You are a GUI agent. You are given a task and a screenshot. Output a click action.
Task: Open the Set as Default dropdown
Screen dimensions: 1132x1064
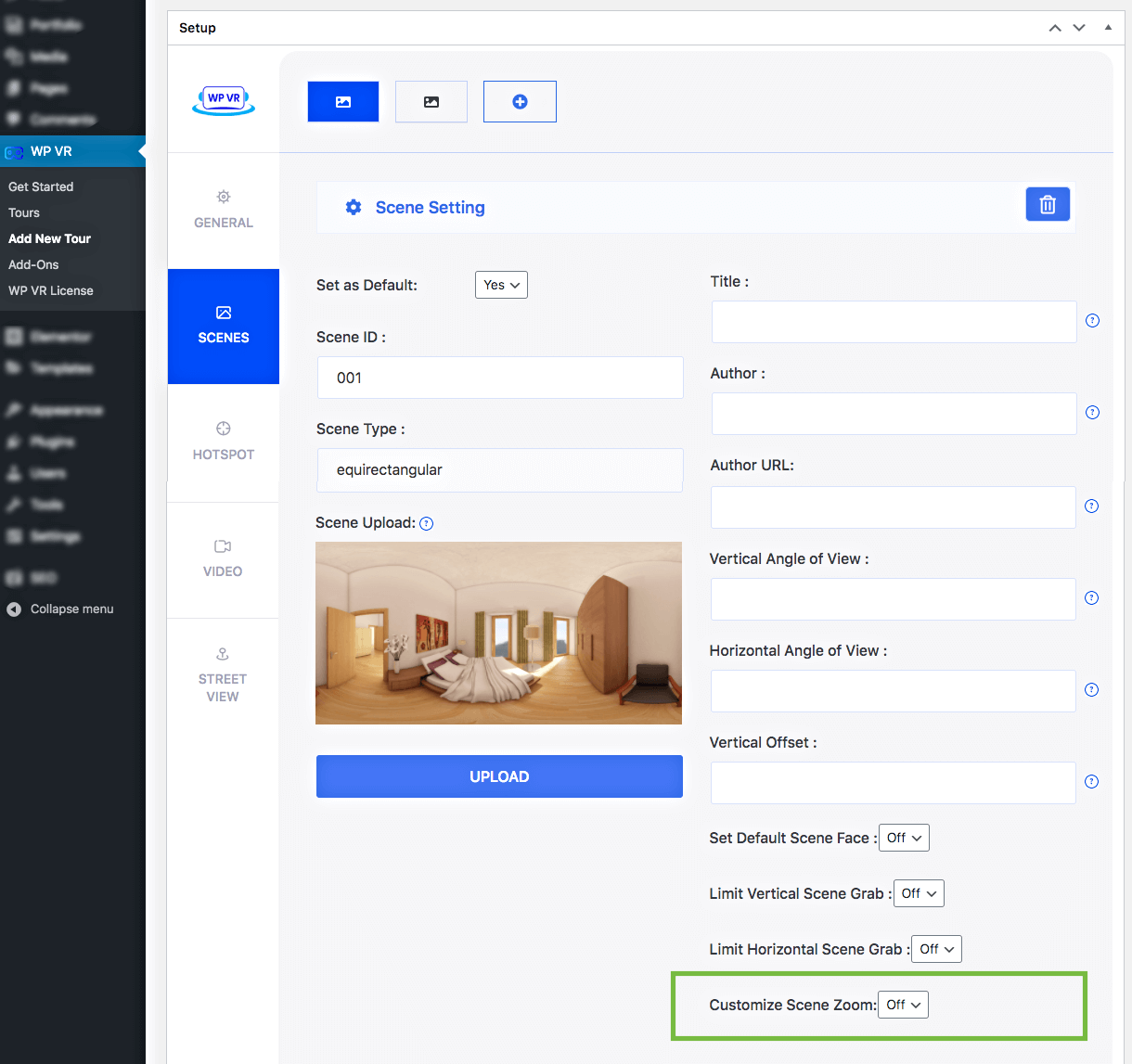pos(501,285)
